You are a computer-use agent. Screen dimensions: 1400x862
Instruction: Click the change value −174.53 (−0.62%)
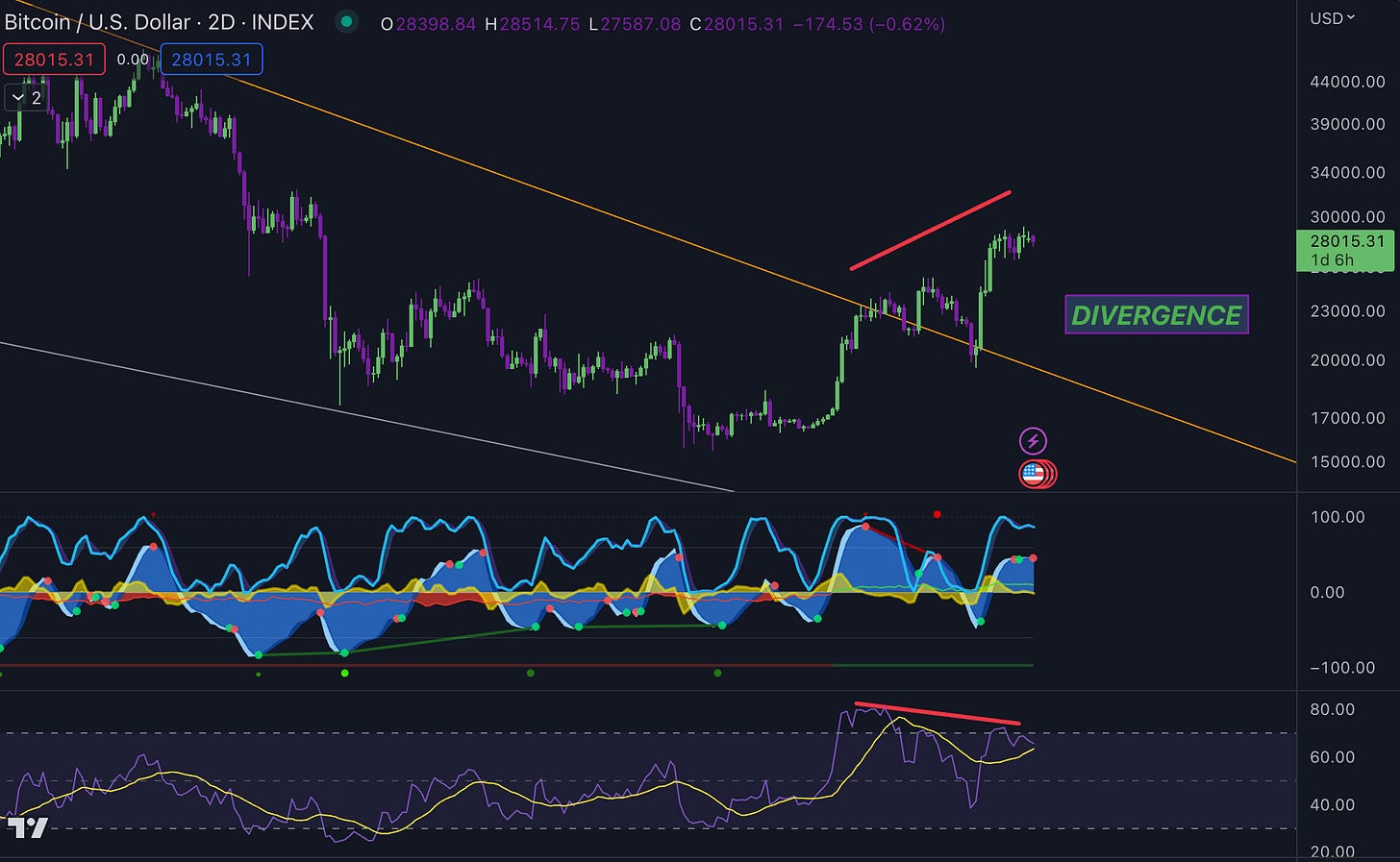[x=868, y=24]
